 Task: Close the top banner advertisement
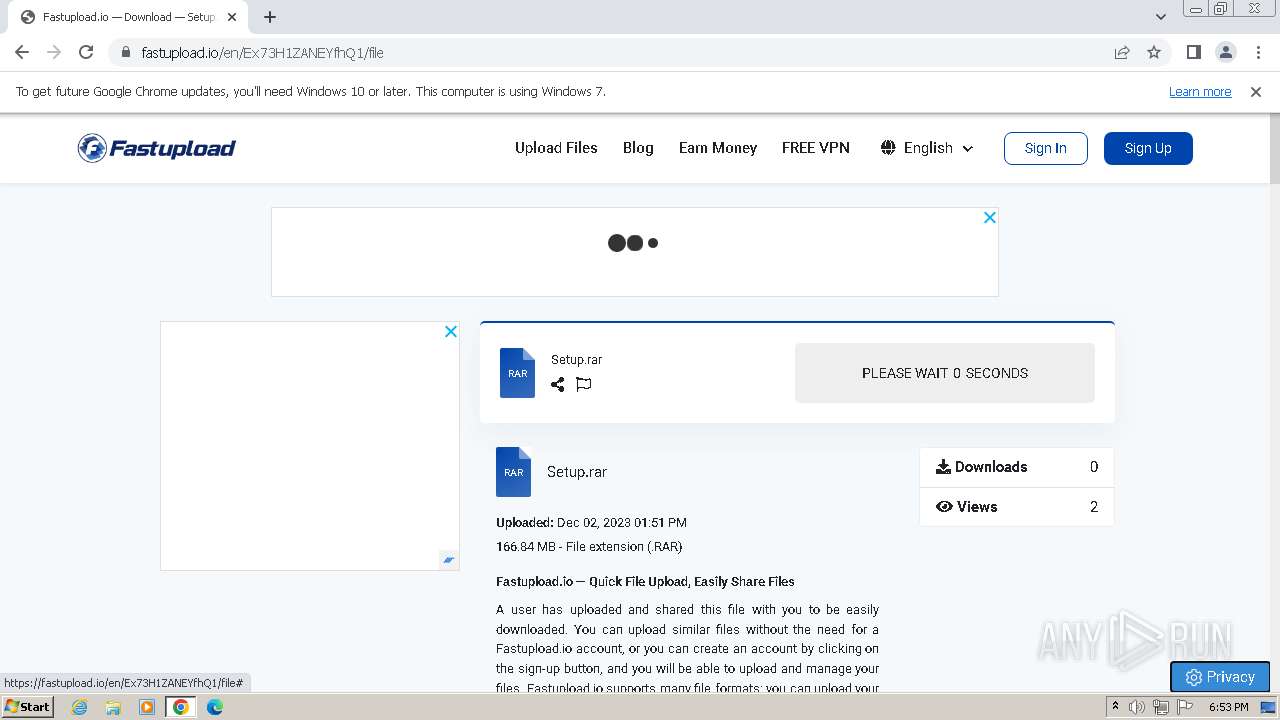pos(990,217)
